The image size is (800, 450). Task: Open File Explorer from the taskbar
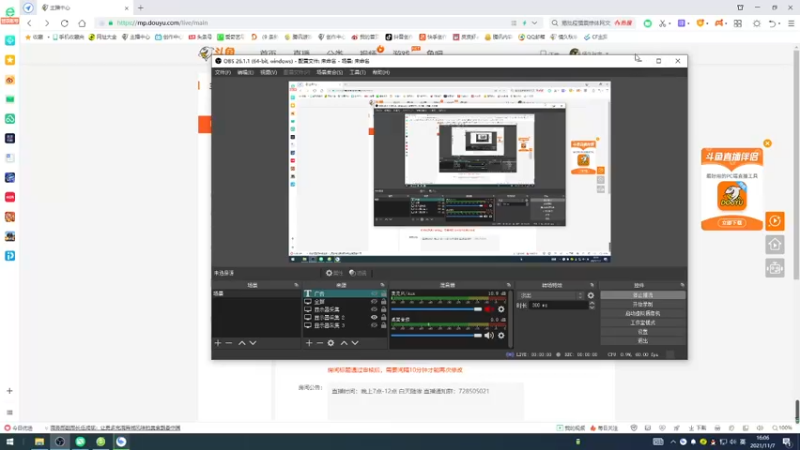click(x=39, y=441)
